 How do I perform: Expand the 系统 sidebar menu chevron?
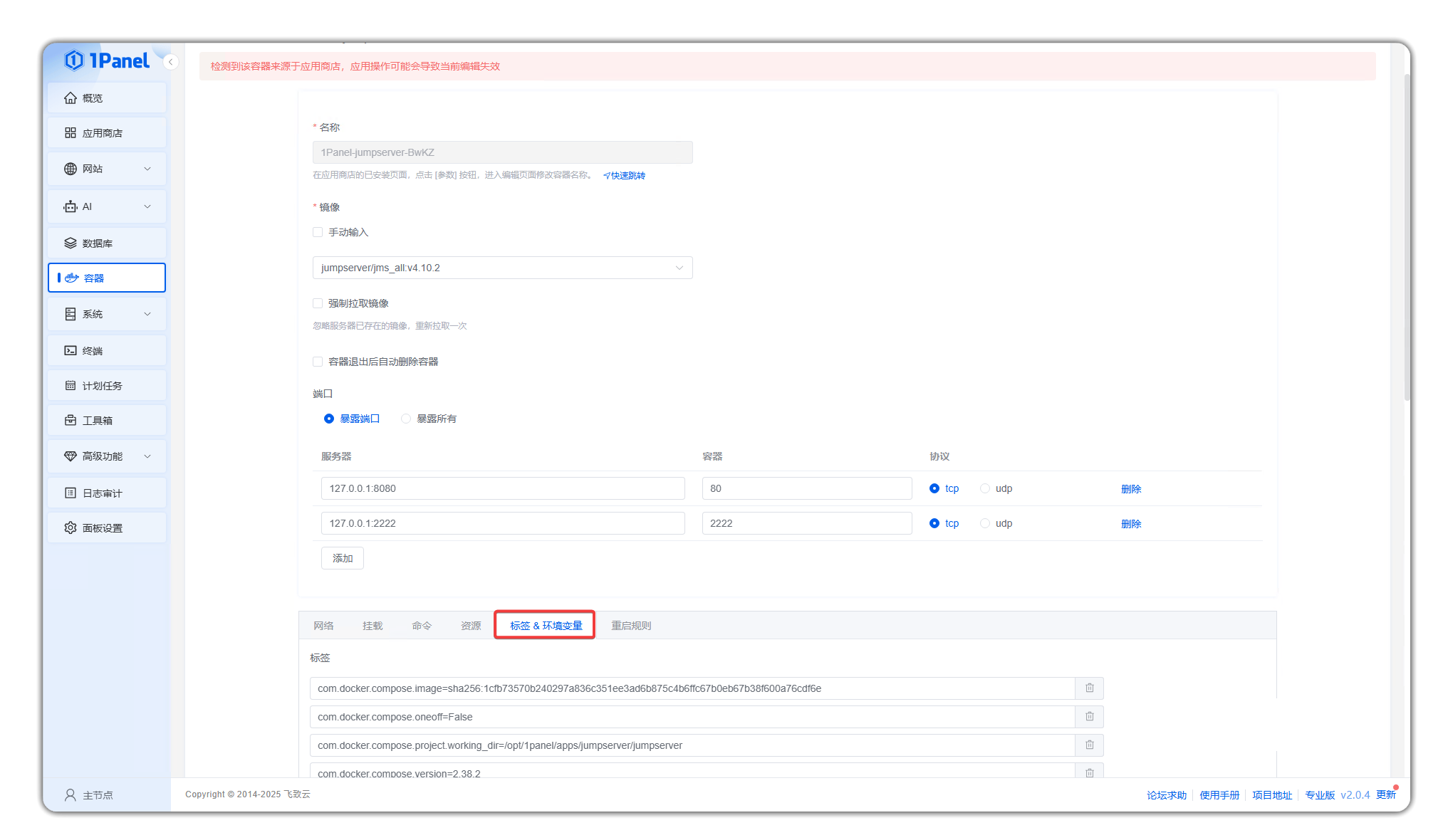pyautogui.click(x=147, y=314)
